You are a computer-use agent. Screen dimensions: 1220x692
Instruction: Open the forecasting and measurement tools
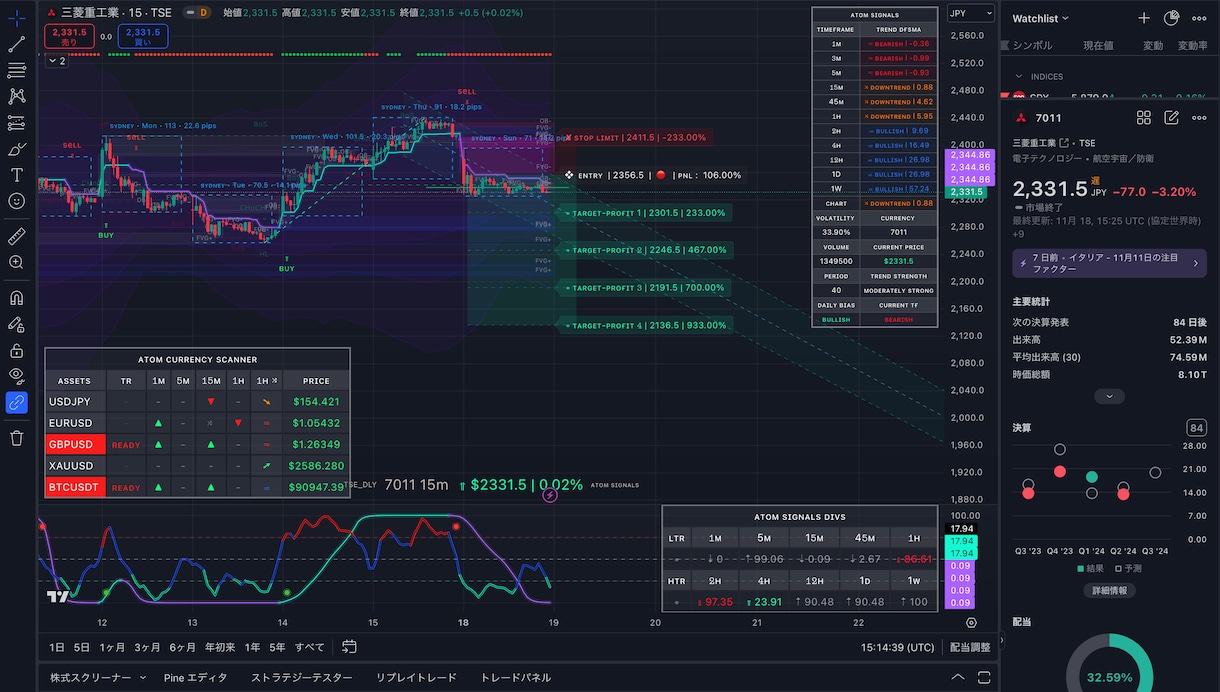tap(16, 123)
